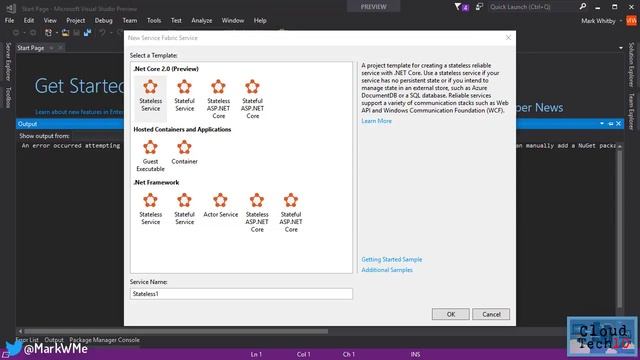640x360 pixels.
Task: Click the PREVIEW badge in title bar
Action: [x=373, y=7]
